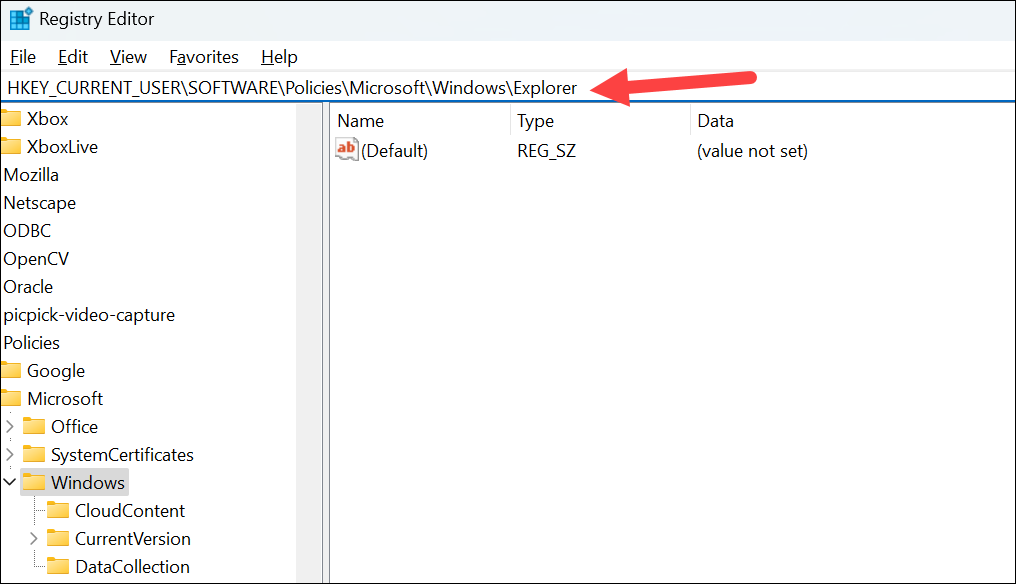Screen dimensions: 1016x584
Task: Select the Google key label
Action: pyautogui.click(x=56, y=371)
